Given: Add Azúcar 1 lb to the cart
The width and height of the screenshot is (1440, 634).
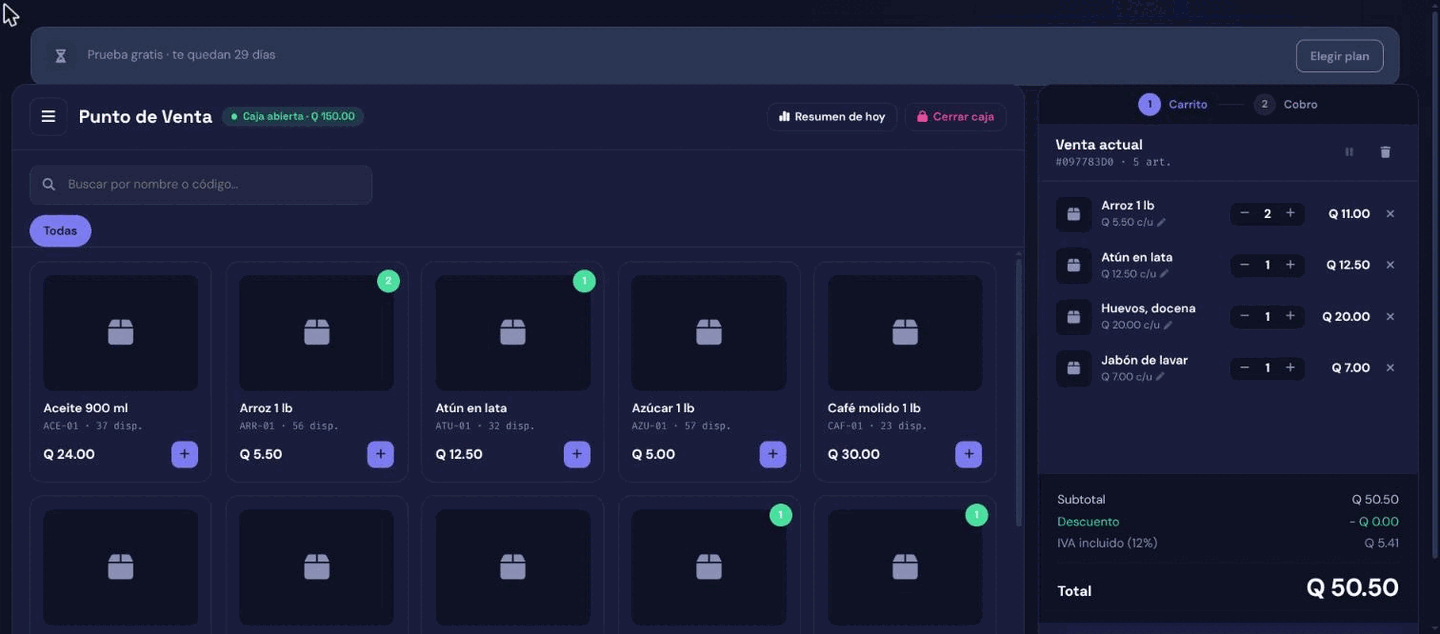Looking at the screenshot, I should 773,454.
